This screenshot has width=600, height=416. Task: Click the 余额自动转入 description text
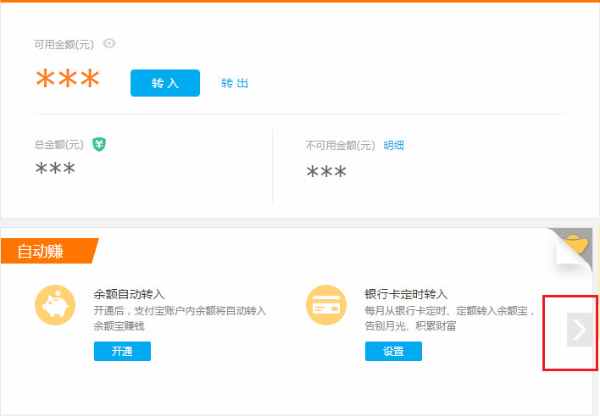tap(180, 319)
